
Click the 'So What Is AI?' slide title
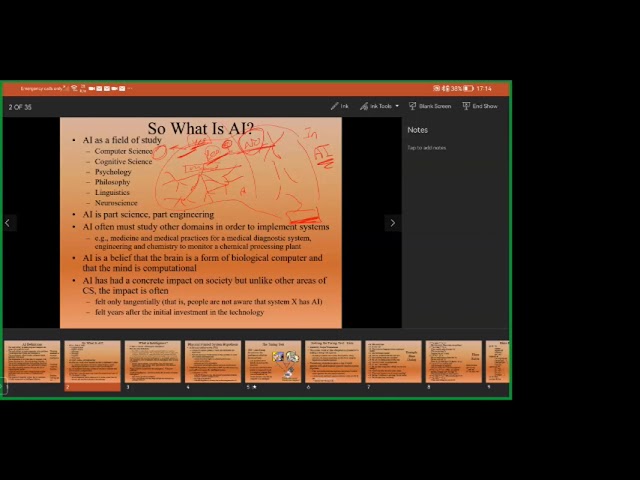point(200,128)
